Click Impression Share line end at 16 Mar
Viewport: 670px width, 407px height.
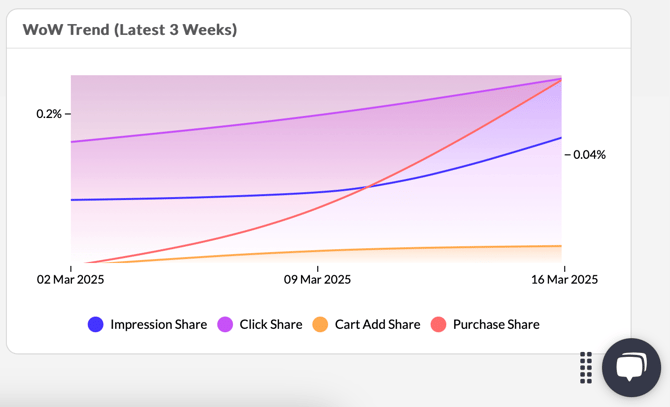pos(561,138)
